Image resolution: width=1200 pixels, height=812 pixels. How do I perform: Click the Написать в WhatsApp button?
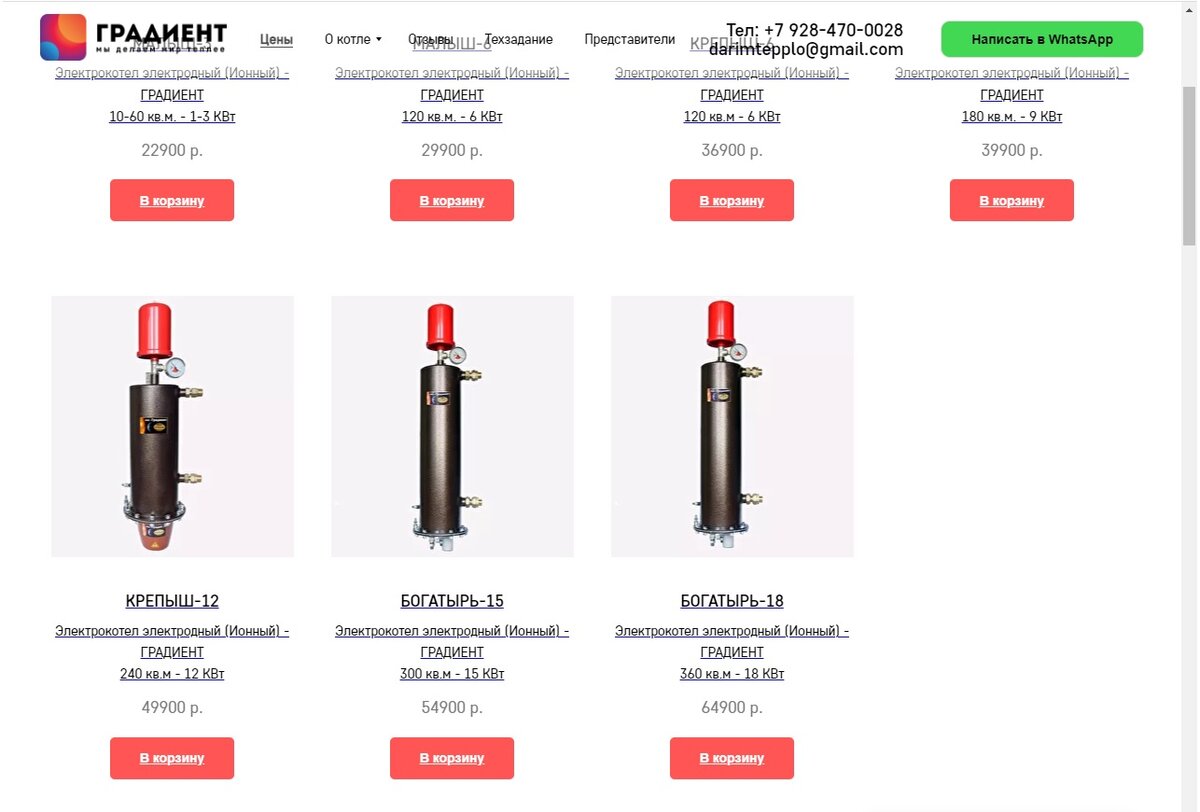pyautogui.click(x=1042, y=39)
